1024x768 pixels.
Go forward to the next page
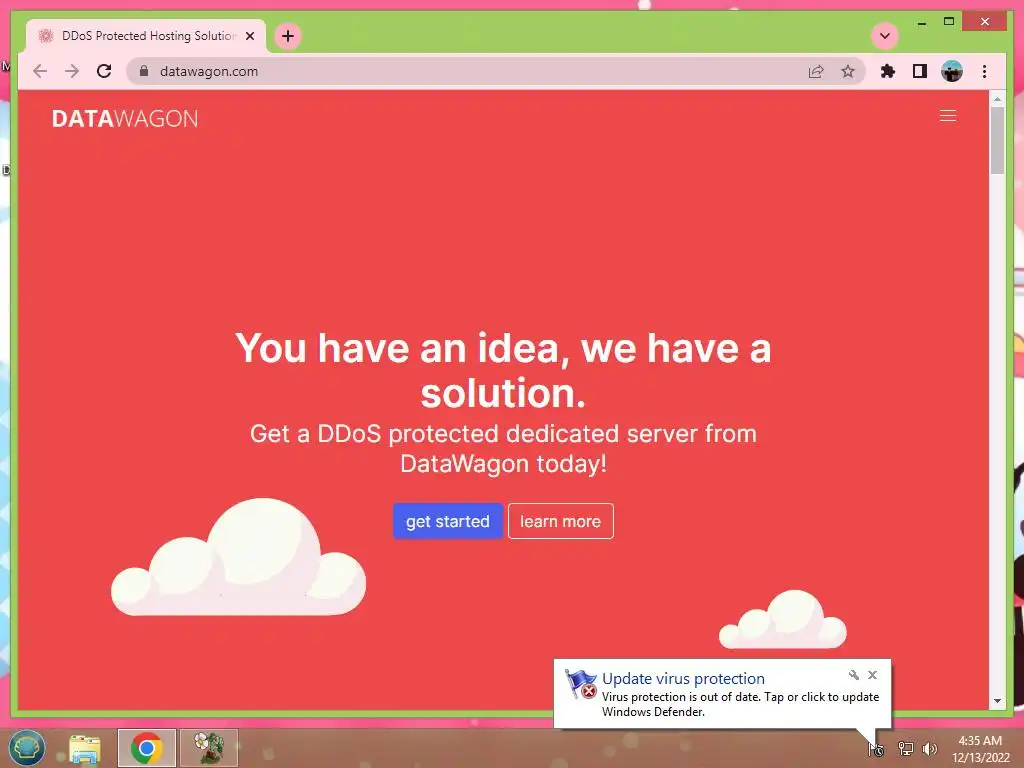(72, 71)
